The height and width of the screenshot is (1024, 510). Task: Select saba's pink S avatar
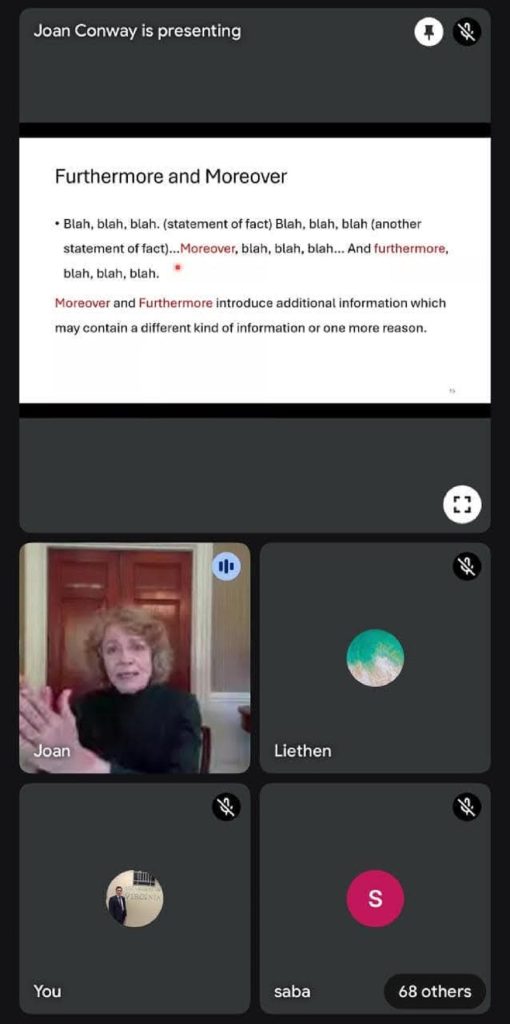point(375,899)
